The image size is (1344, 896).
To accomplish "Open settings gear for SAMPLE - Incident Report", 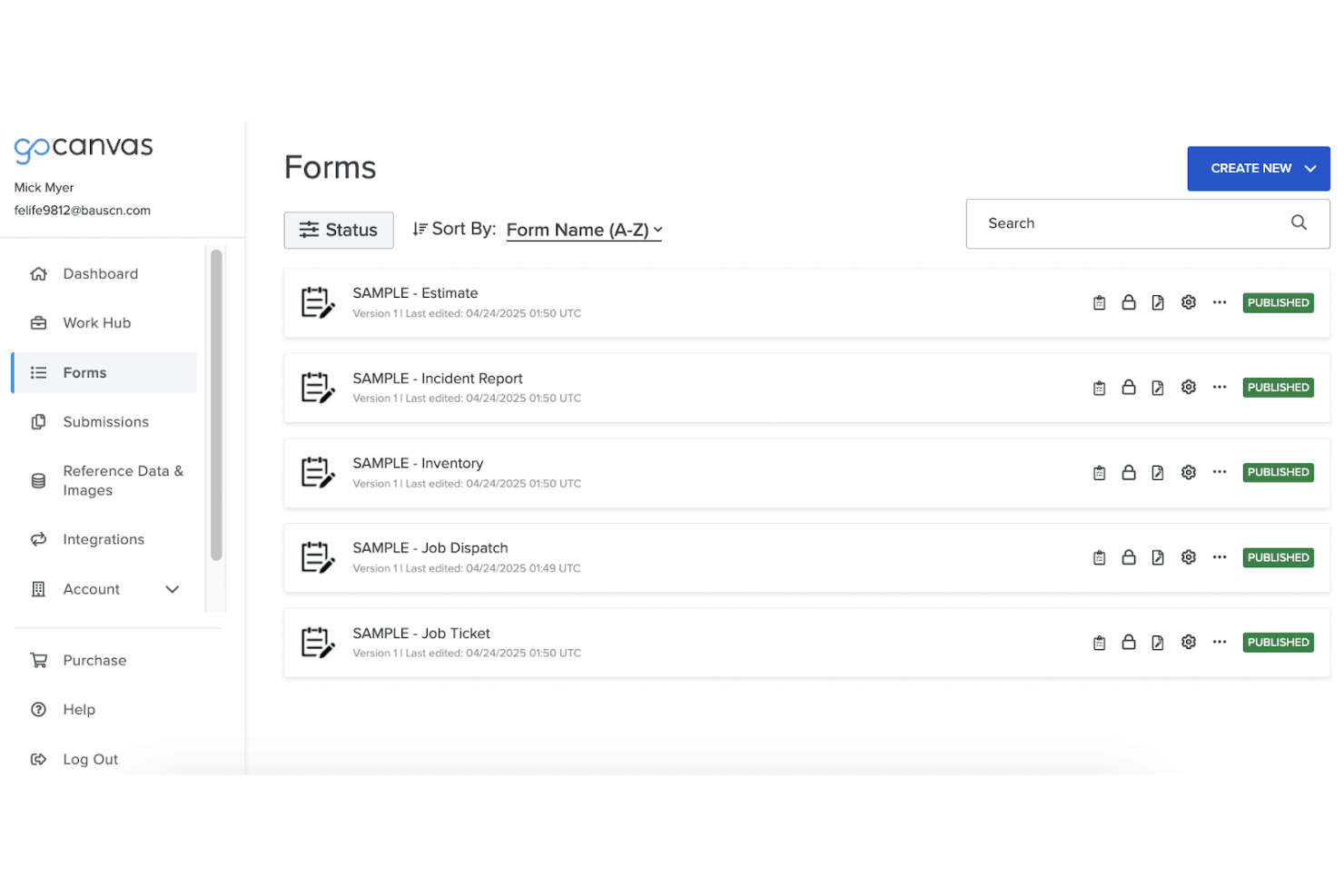I will click(x=1189, y=387).
